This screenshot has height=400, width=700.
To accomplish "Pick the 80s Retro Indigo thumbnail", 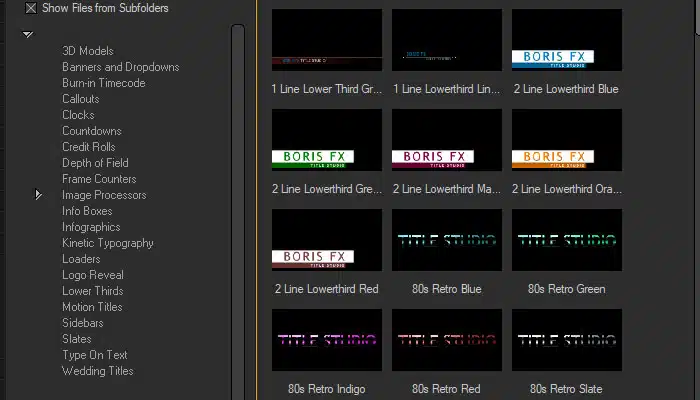I will [x=327, y=340].
